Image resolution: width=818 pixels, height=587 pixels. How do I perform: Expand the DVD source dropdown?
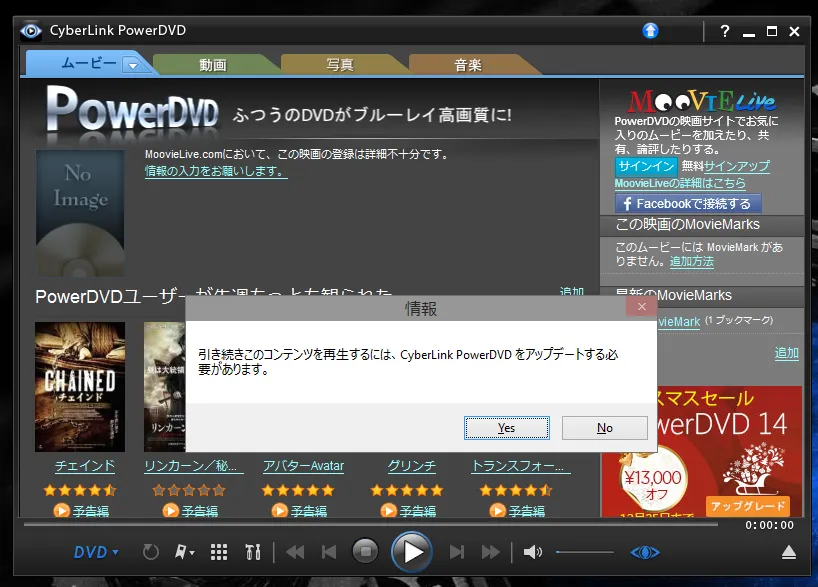click(x=96, y=552)
